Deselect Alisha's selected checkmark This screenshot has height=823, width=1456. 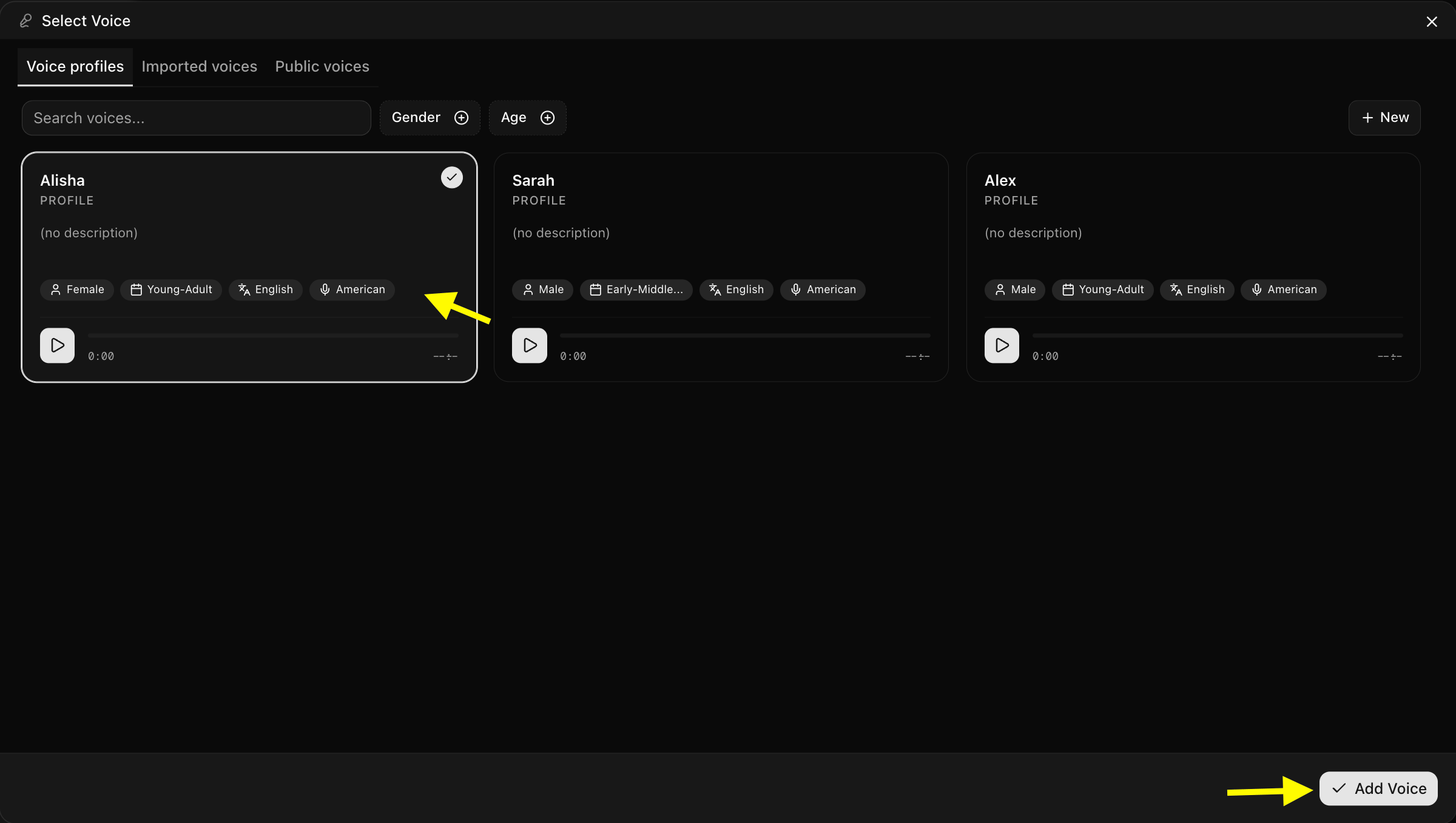tap(451, 177)
